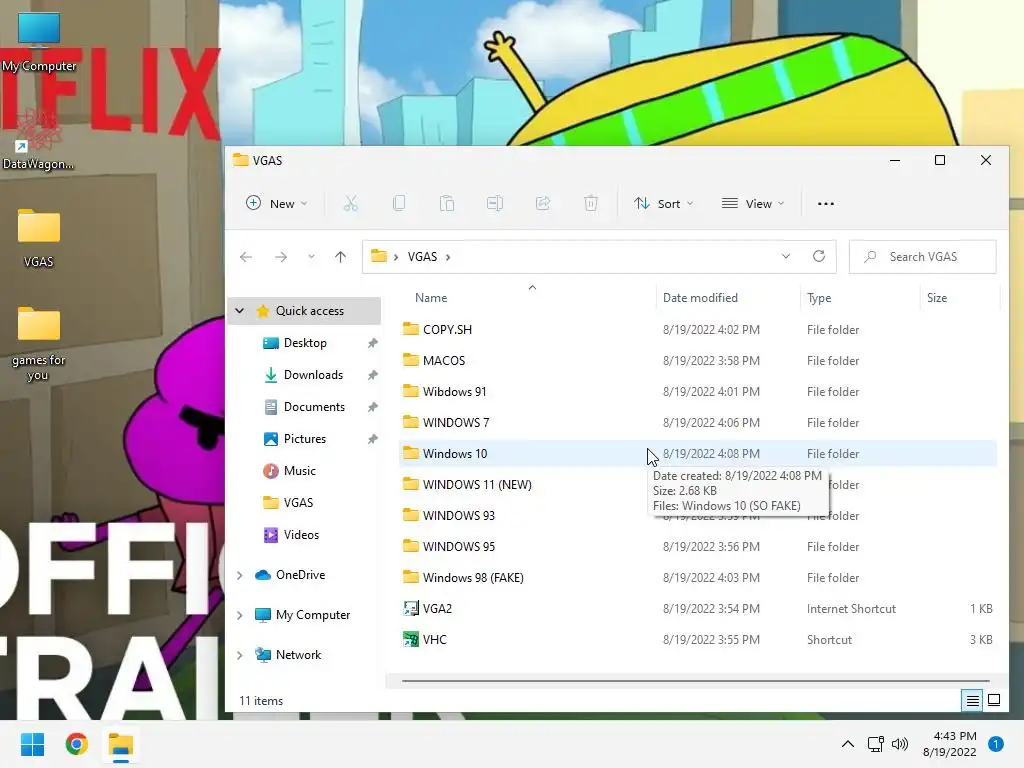Image resolution: width=1024 pixels, height=768 pixels.
Task: Expand the address bar history dropdown
Action: [786, 257]
